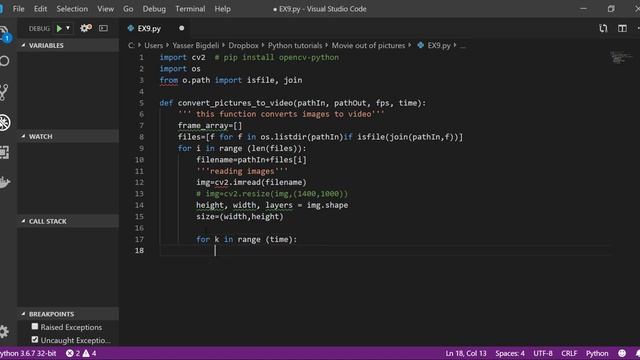This screenshot has width=640, height=360.
Task: Open the File menu
Action: click(x=18, y=9)
